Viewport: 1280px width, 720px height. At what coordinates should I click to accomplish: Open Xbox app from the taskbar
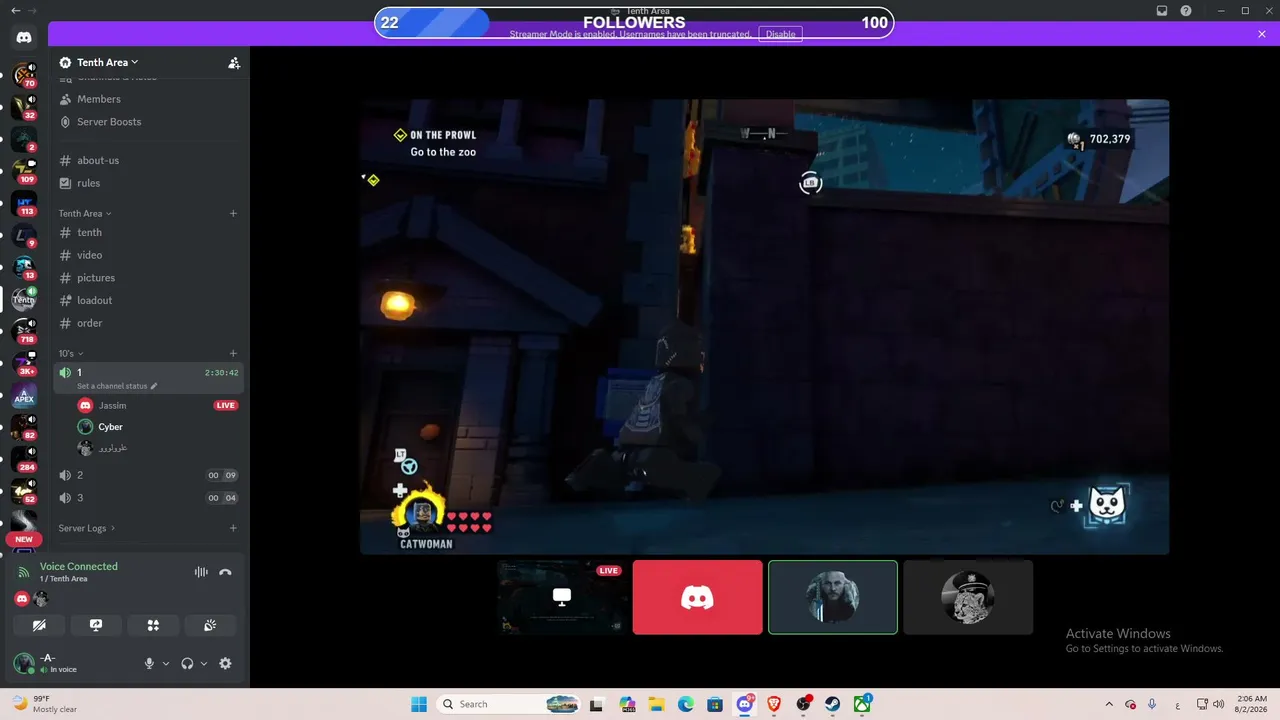coord(862,704)
